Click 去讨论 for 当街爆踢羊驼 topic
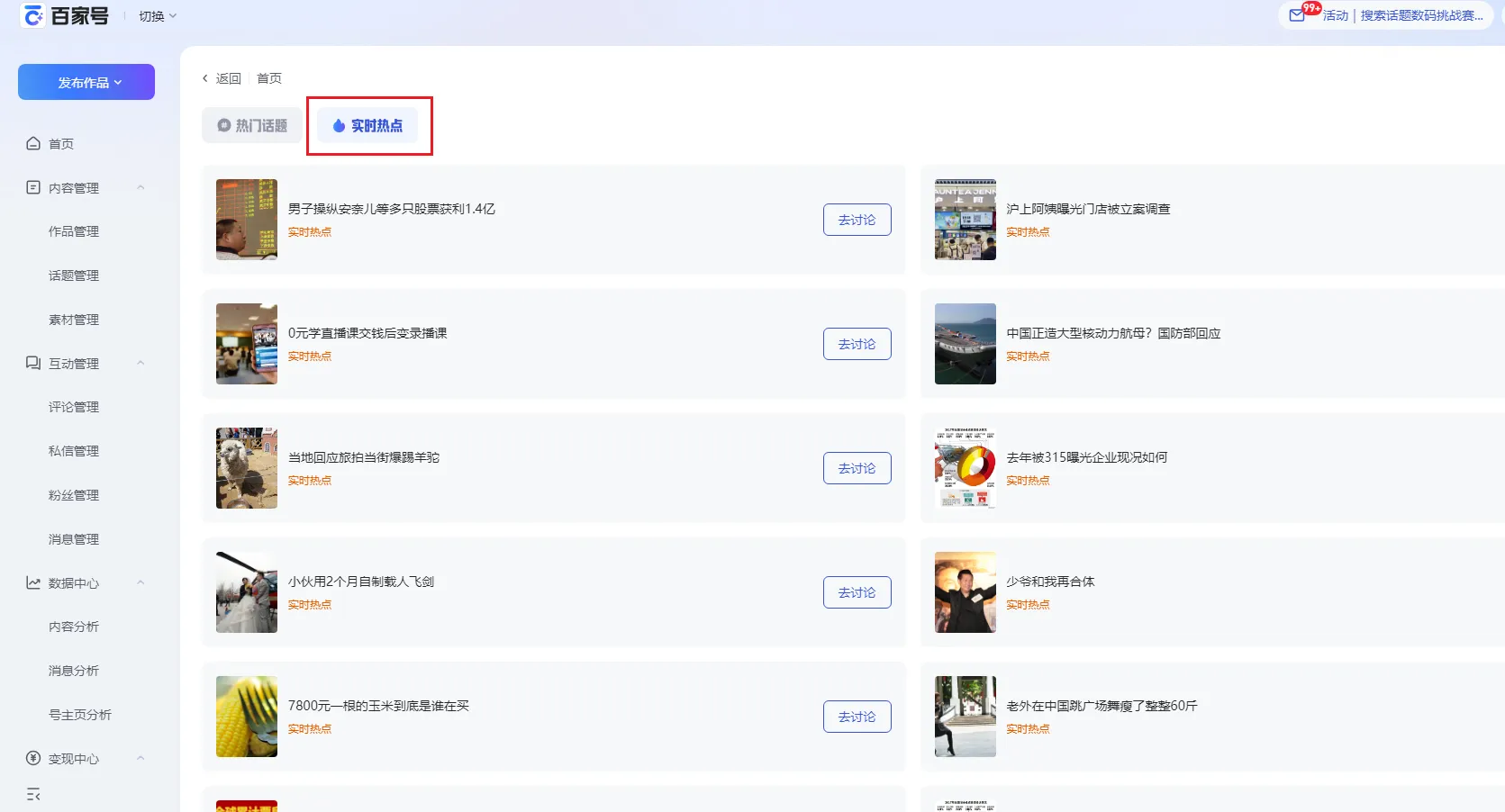 pyautogui.click(x=857, y=468)
